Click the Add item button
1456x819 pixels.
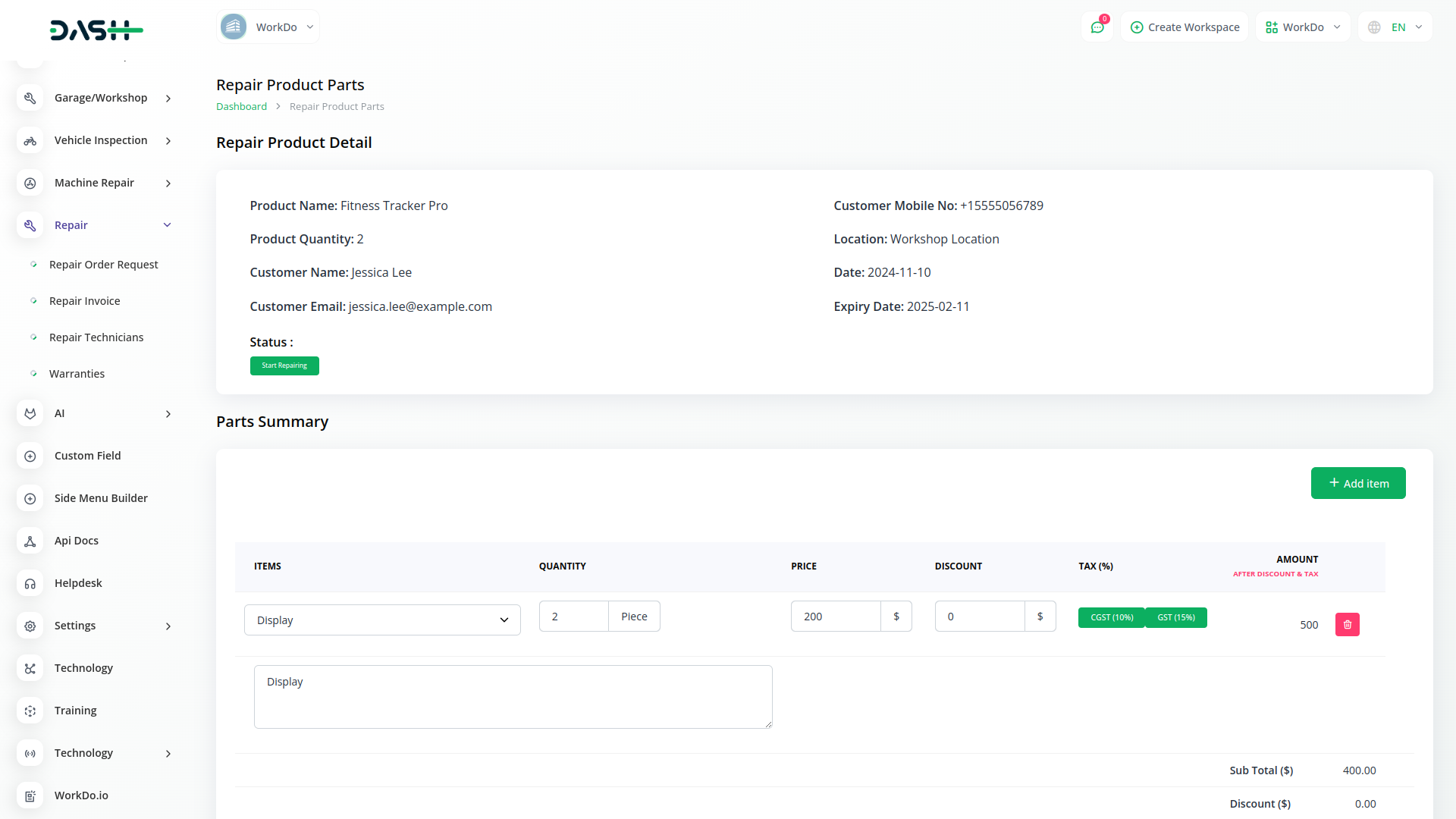point(1357,483)
